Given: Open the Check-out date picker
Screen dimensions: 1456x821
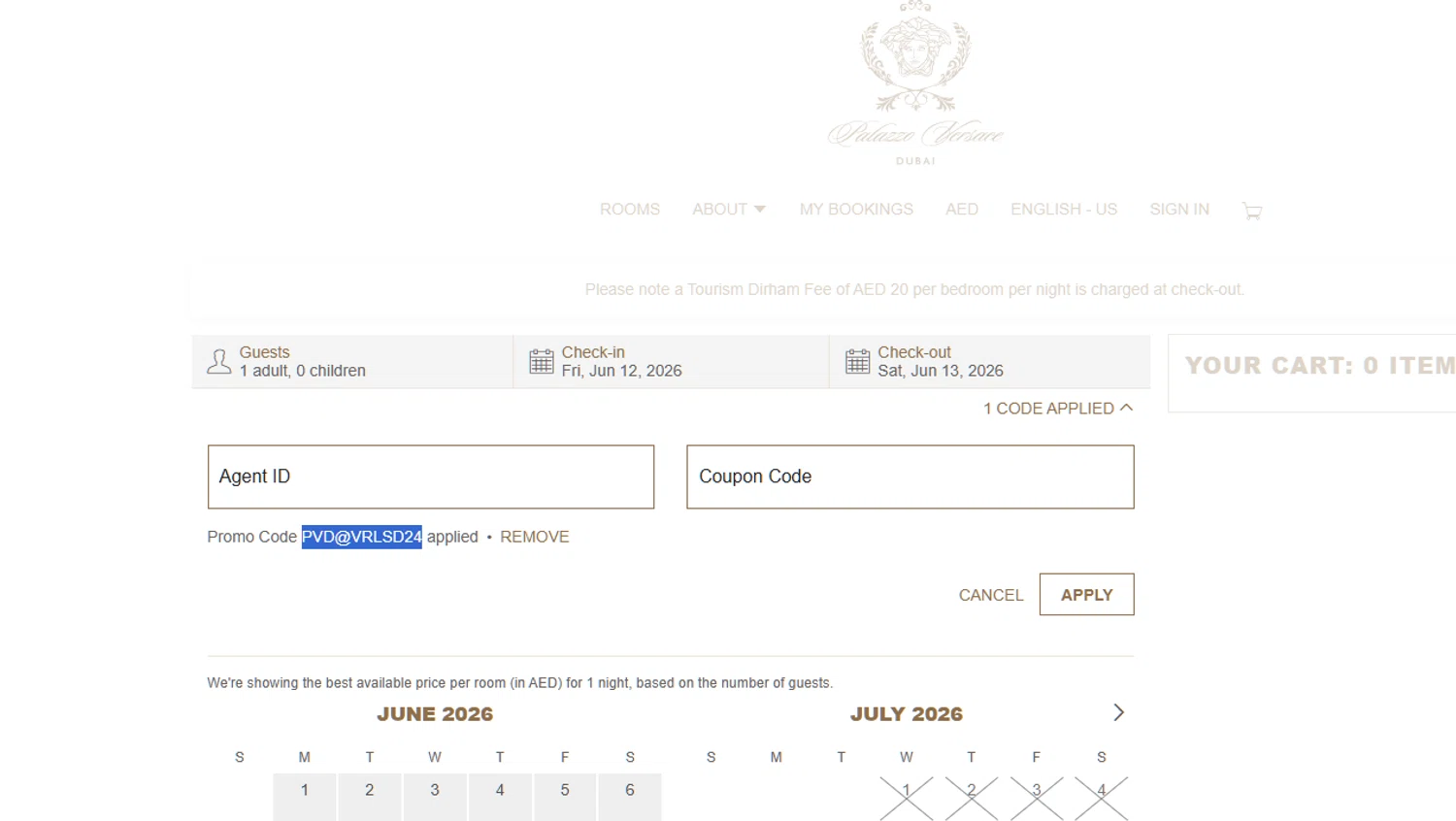Looking at the screenshot, I should coord(990,362).
